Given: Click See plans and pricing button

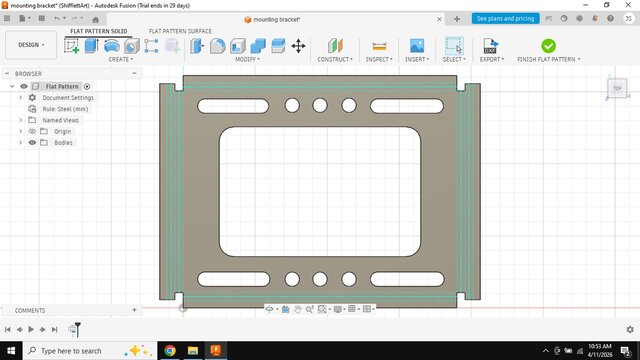Looking at the screenshot, I should [505, 18].
